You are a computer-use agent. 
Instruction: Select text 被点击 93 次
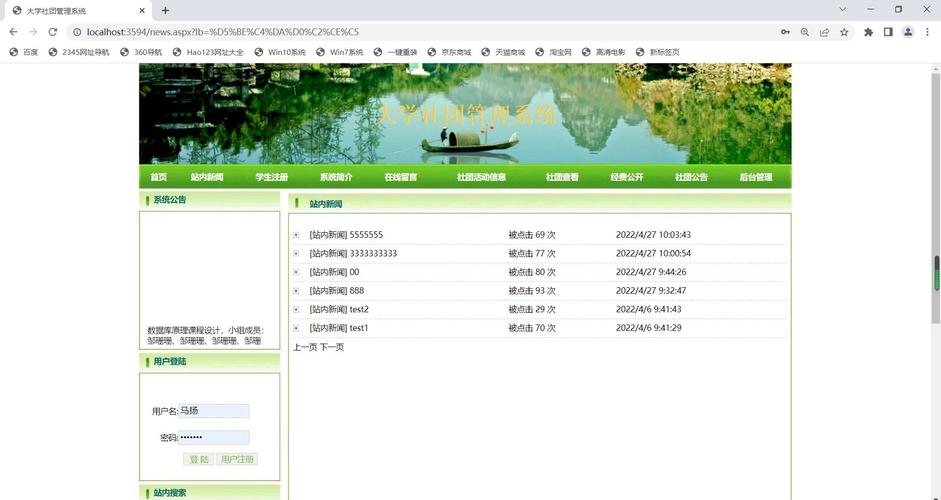(532, 291)
